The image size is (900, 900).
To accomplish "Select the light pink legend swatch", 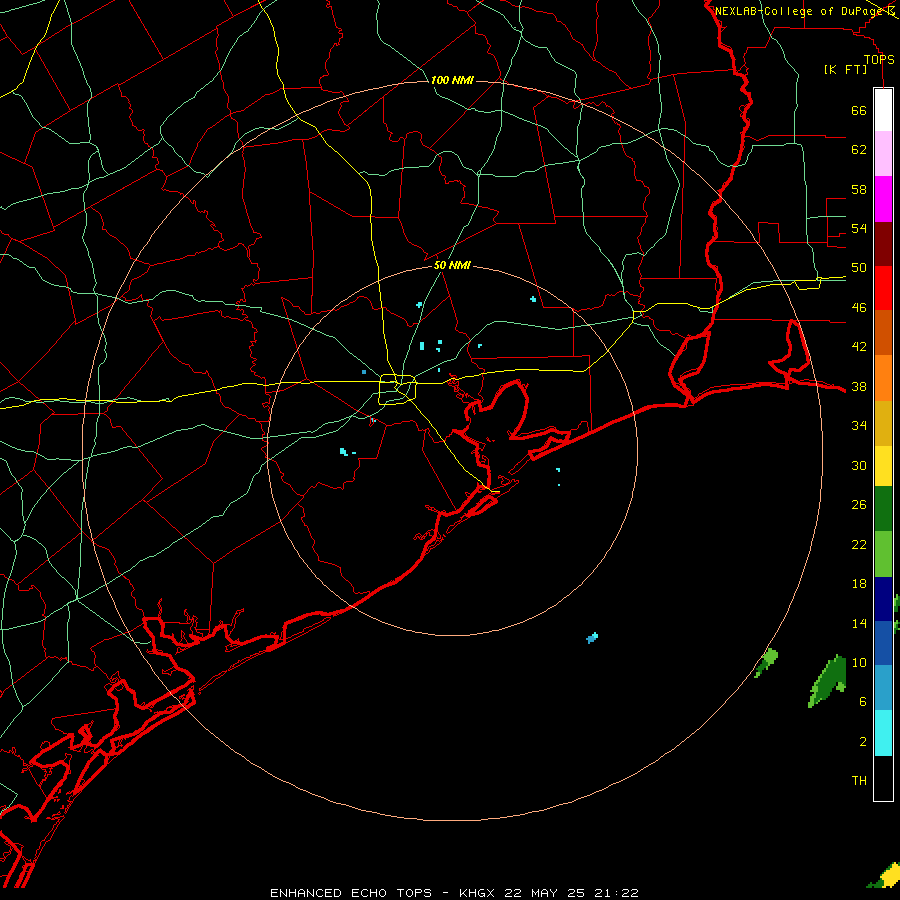I will click(x=883, y=153).
